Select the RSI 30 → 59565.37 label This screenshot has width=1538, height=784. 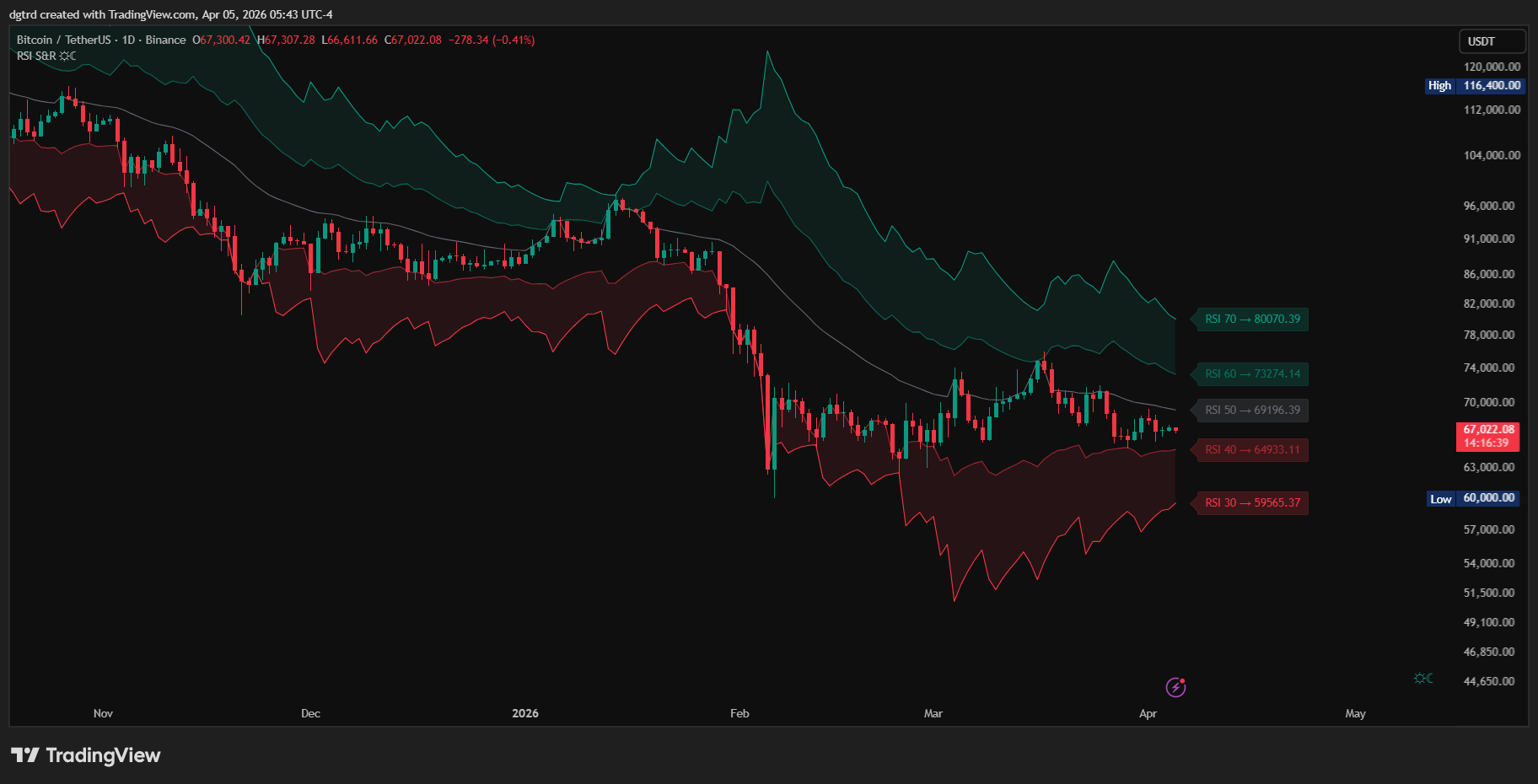1251,502
